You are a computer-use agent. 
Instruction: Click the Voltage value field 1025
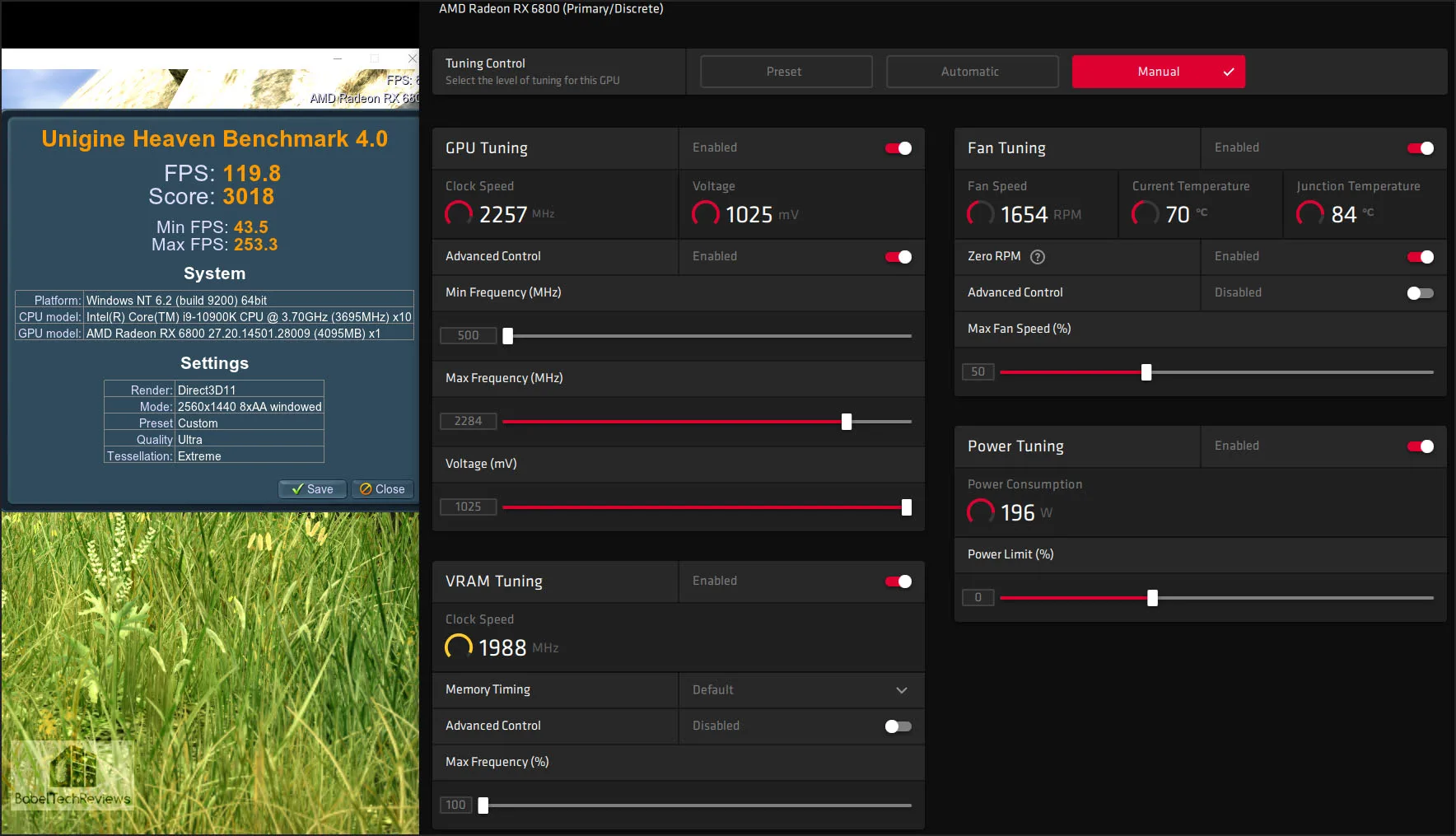(468, 507)
